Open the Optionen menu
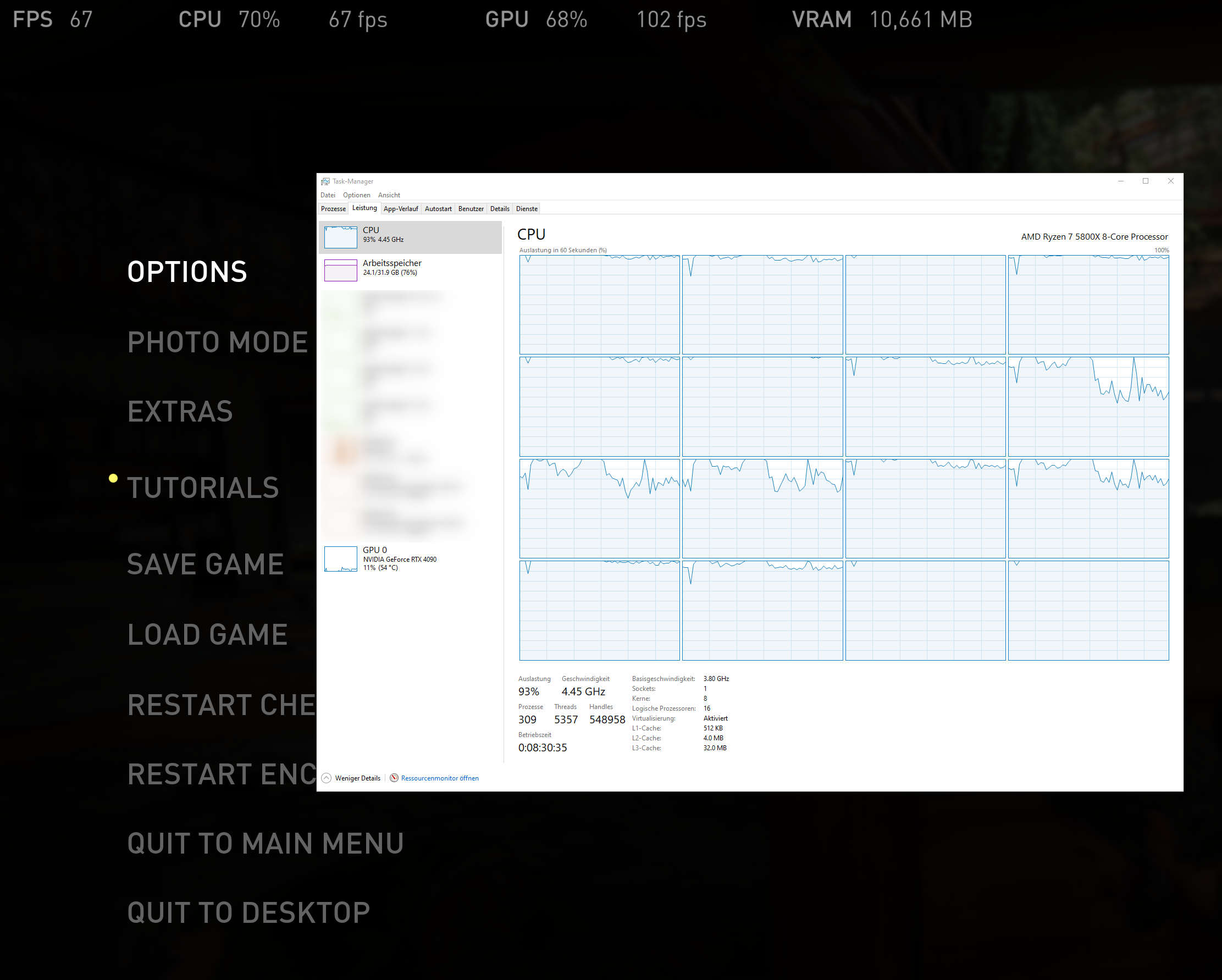The width and height of the screenshot is (1222, 980). pos(356,195)
